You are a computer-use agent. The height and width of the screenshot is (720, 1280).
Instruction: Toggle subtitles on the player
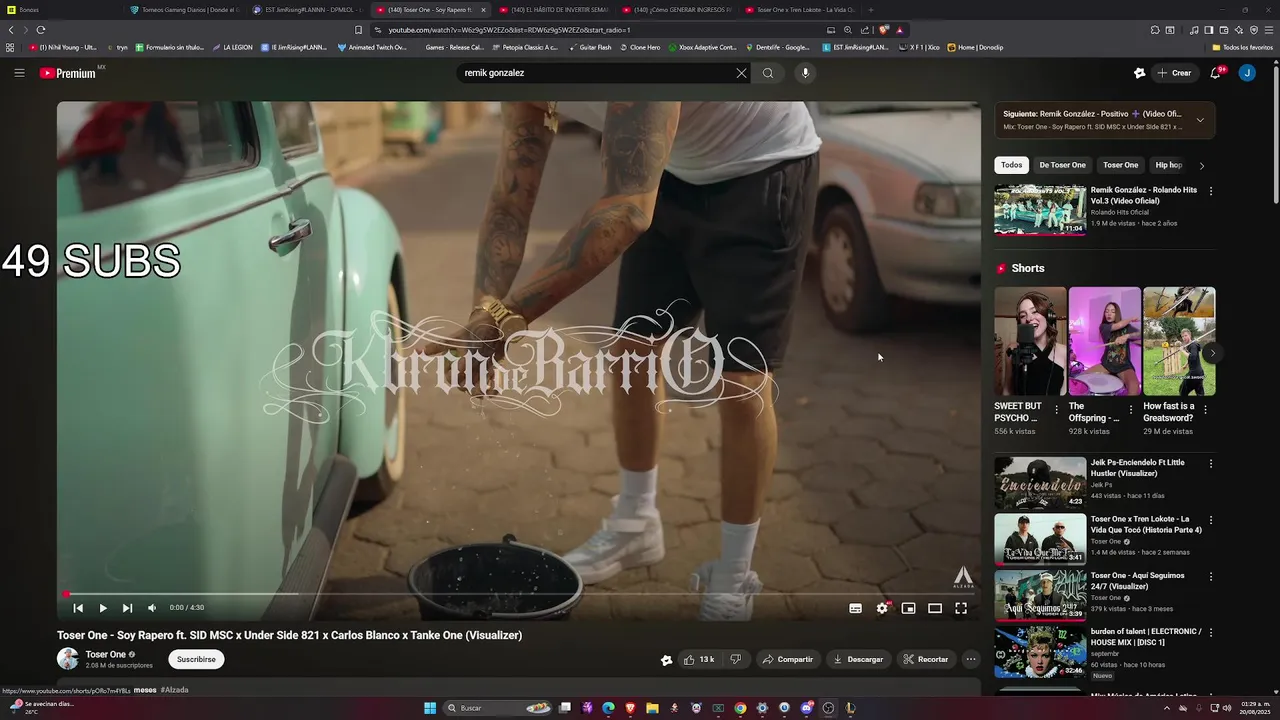coord(855,608)
